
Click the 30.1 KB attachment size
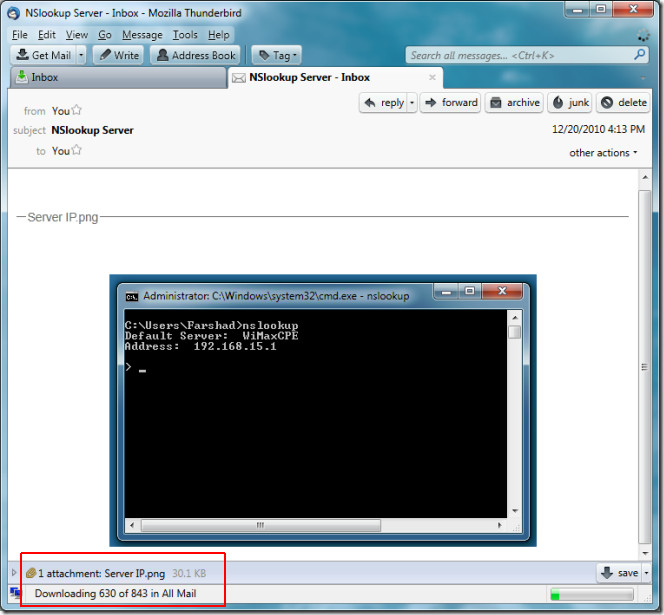[189, 573]
